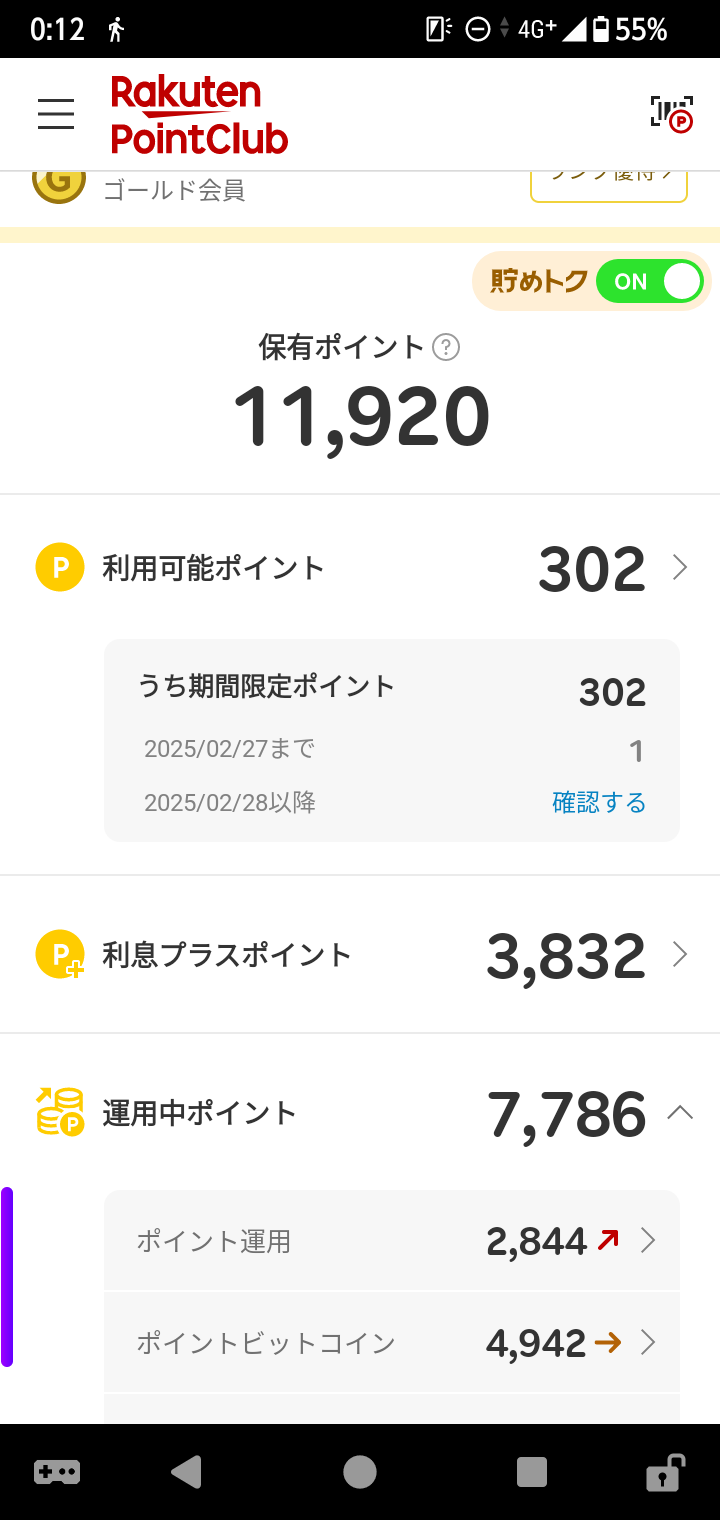
Task: Tap the purple vertical bar on the left edge
Action: tap(7, 1276)
